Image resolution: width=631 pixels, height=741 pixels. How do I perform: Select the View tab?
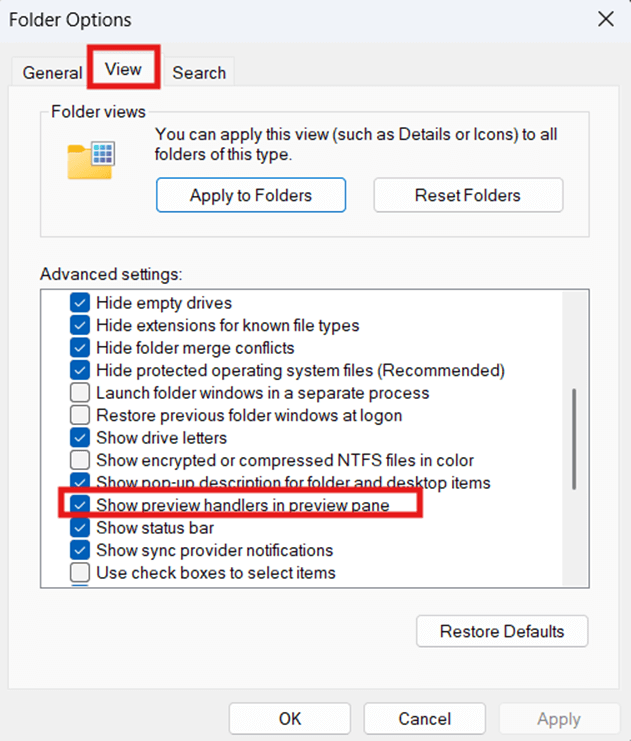tap(123, 70)
